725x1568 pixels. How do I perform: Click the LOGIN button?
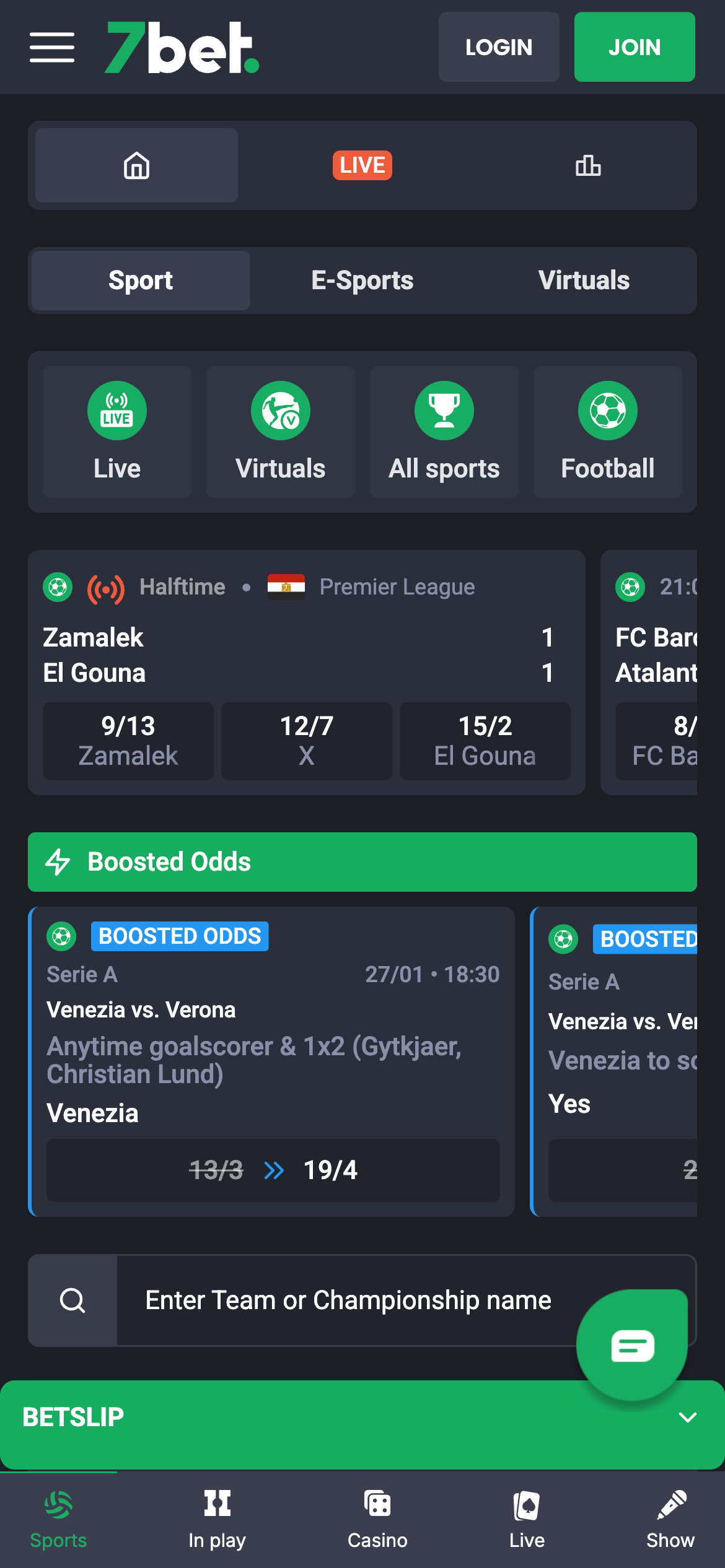(x=499, y=47)
